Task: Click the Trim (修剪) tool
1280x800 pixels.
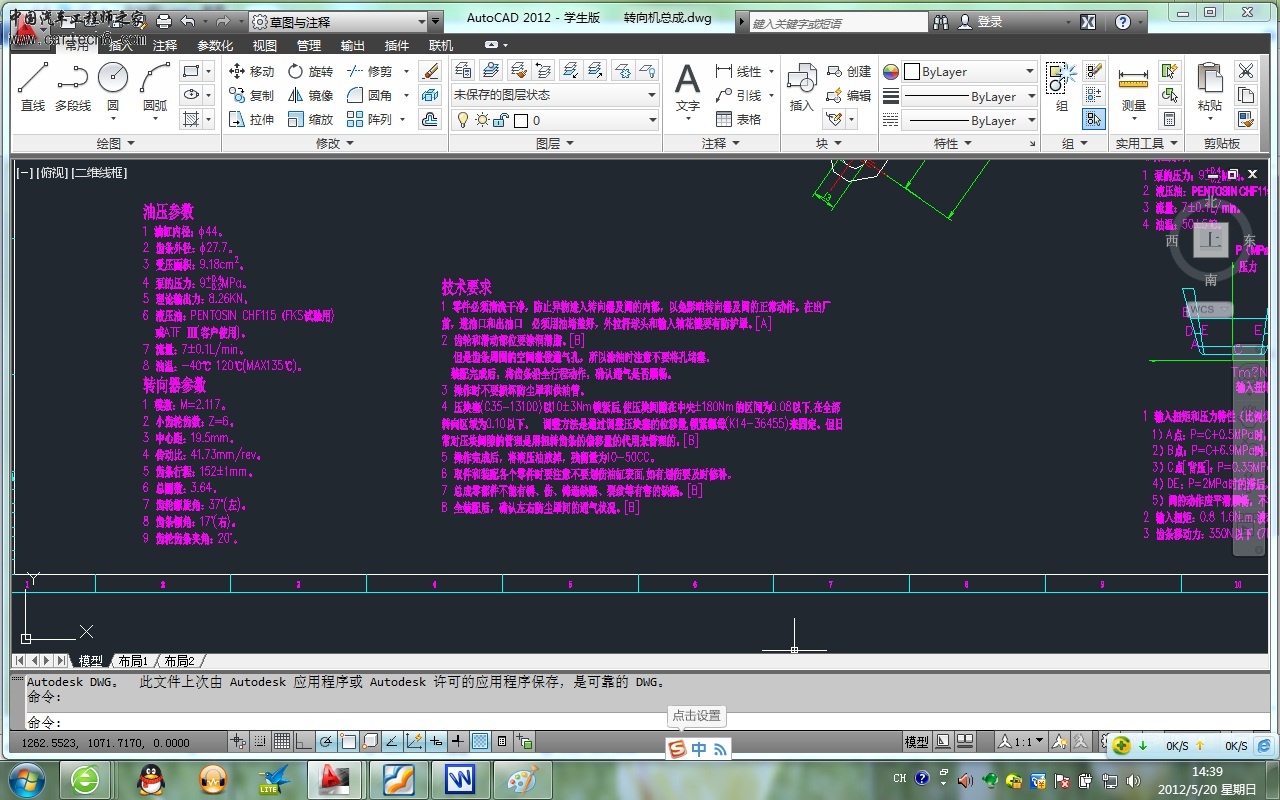Action: [369, 71]
